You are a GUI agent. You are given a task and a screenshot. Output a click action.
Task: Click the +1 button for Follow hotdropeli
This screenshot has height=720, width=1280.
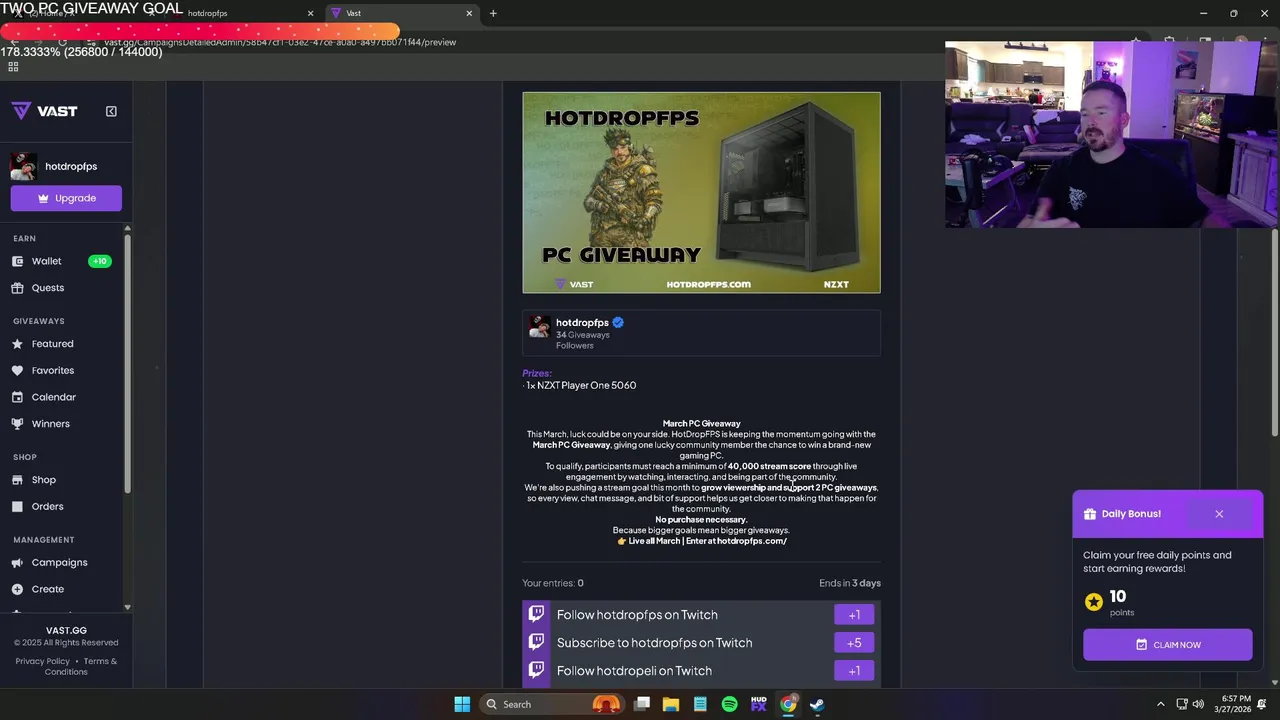(x=854, y=671)
